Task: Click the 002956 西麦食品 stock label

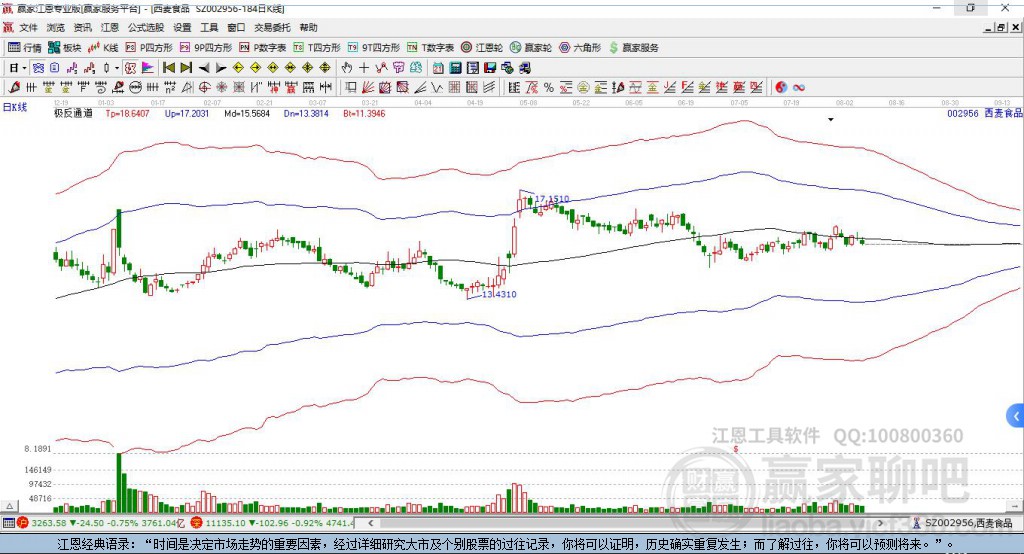Action: tap(985, 113)
